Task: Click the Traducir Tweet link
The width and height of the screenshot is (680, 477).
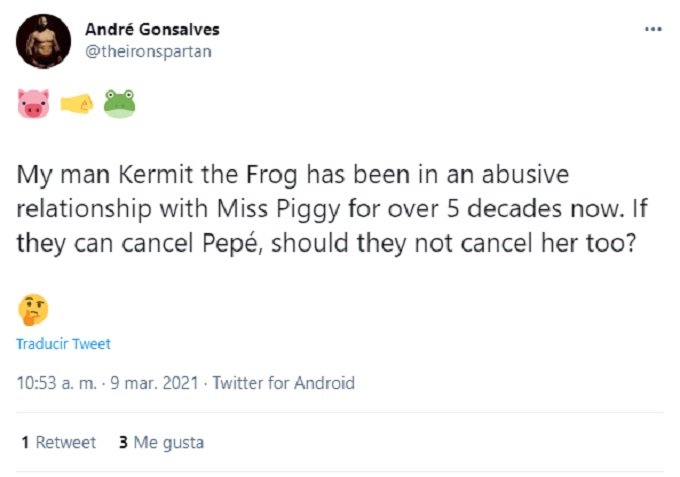Action: [63, 344]
